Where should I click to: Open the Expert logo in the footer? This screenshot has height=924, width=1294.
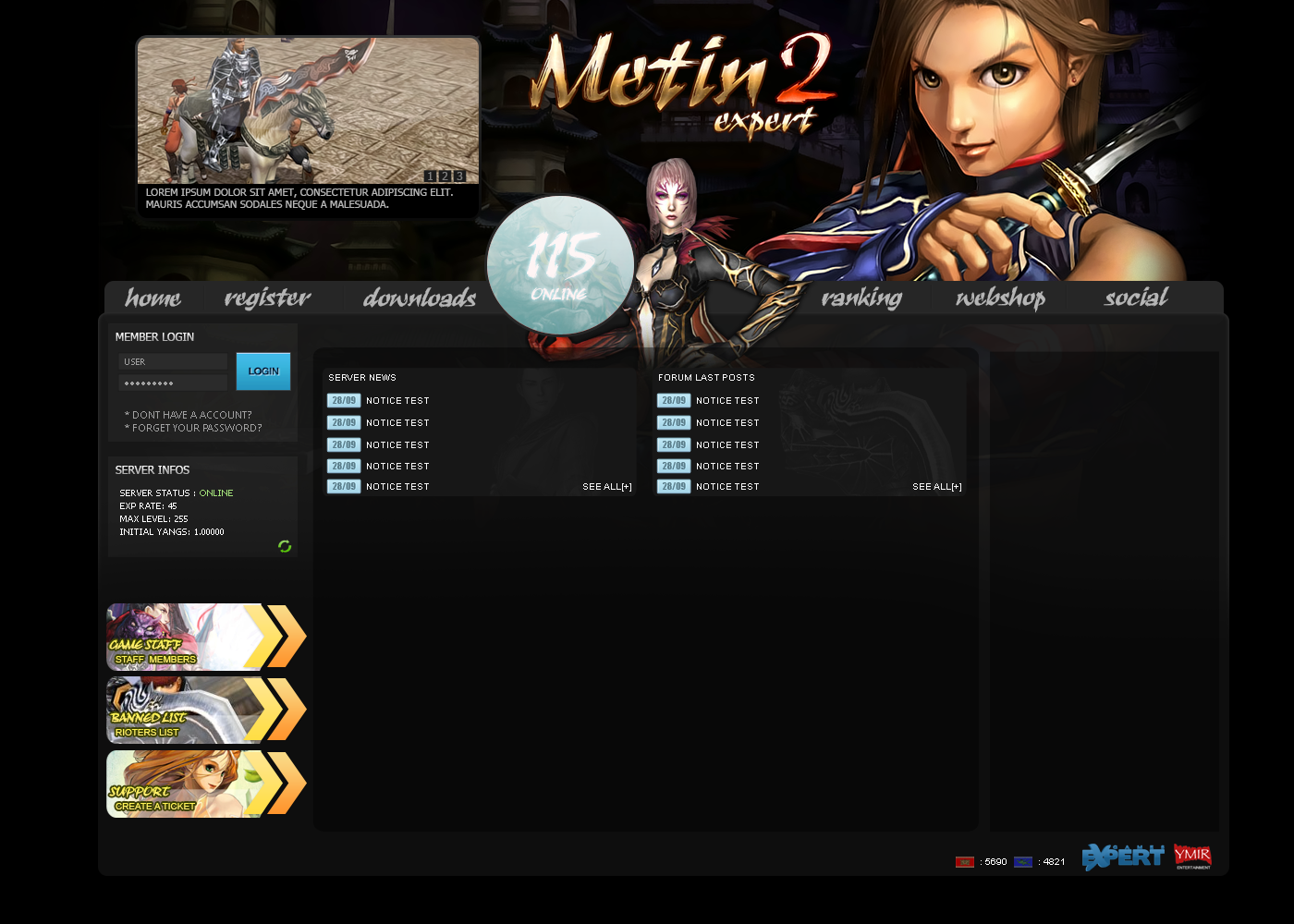click(1123, 857)
